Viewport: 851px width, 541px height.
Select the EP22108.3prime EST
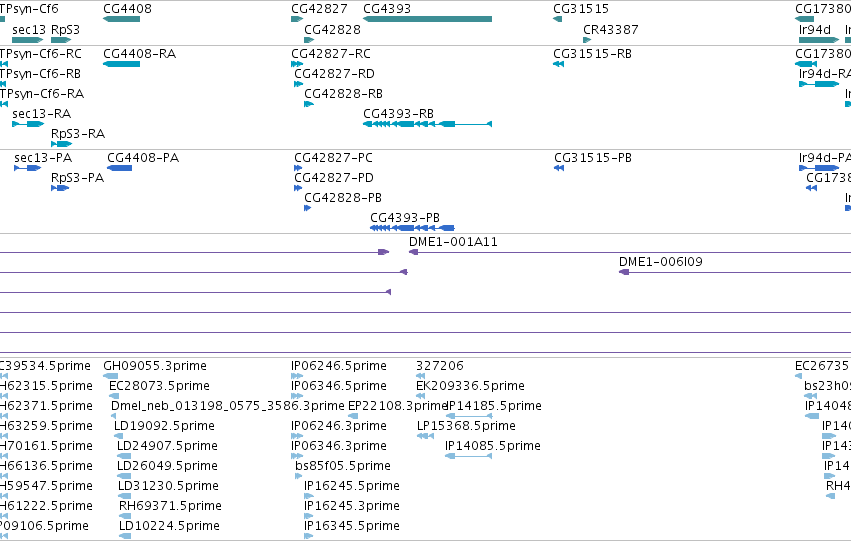[353, 416]
